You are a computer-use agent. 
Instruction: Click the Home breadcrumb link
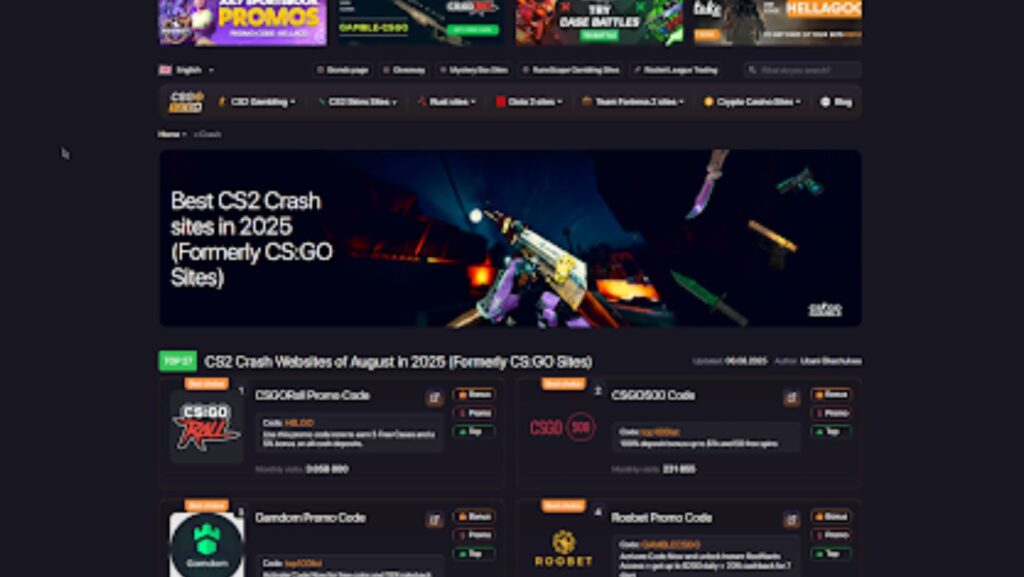(x=168, y=134)
